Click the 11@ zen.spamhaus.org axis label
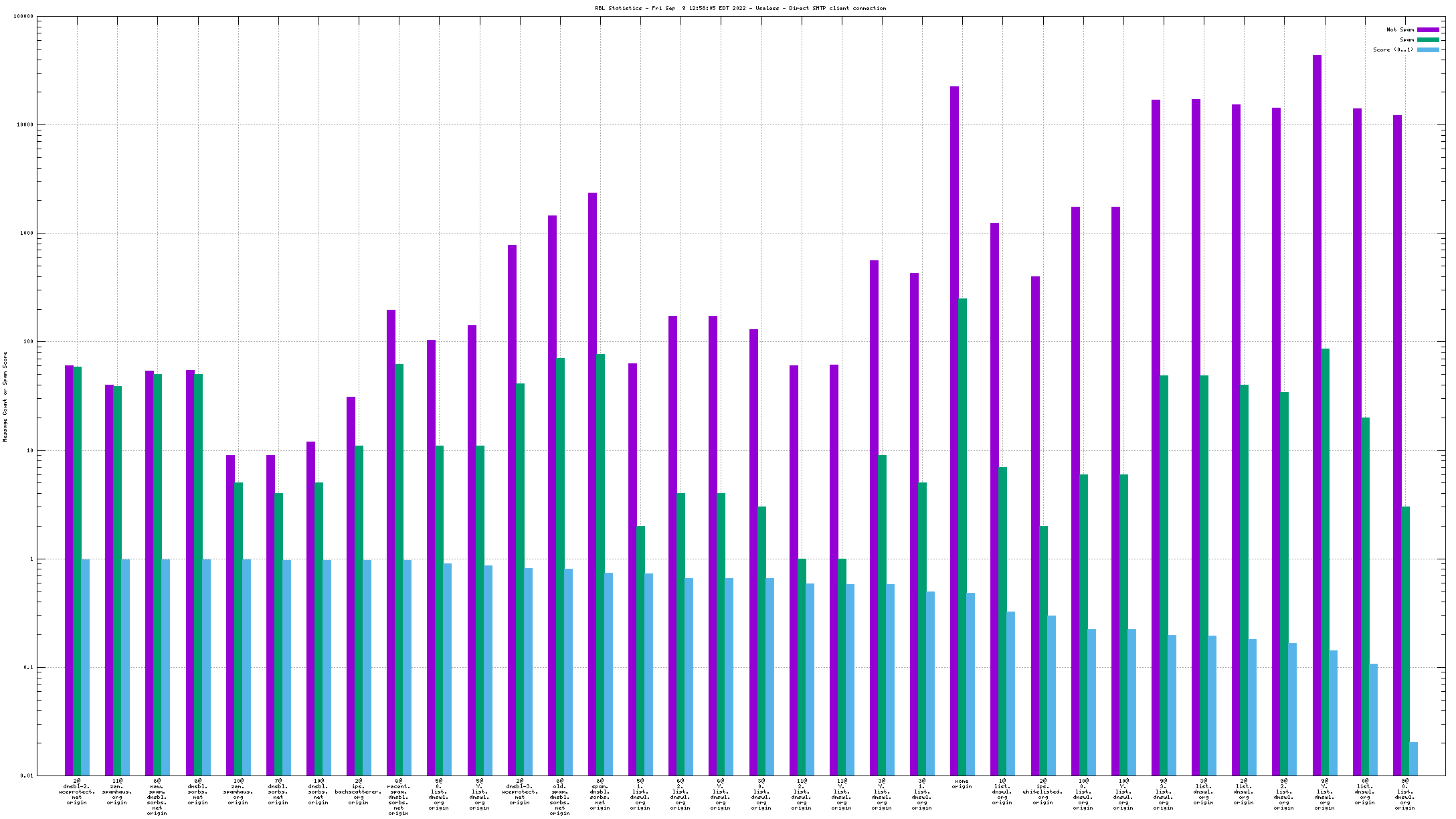 [117, 792]
